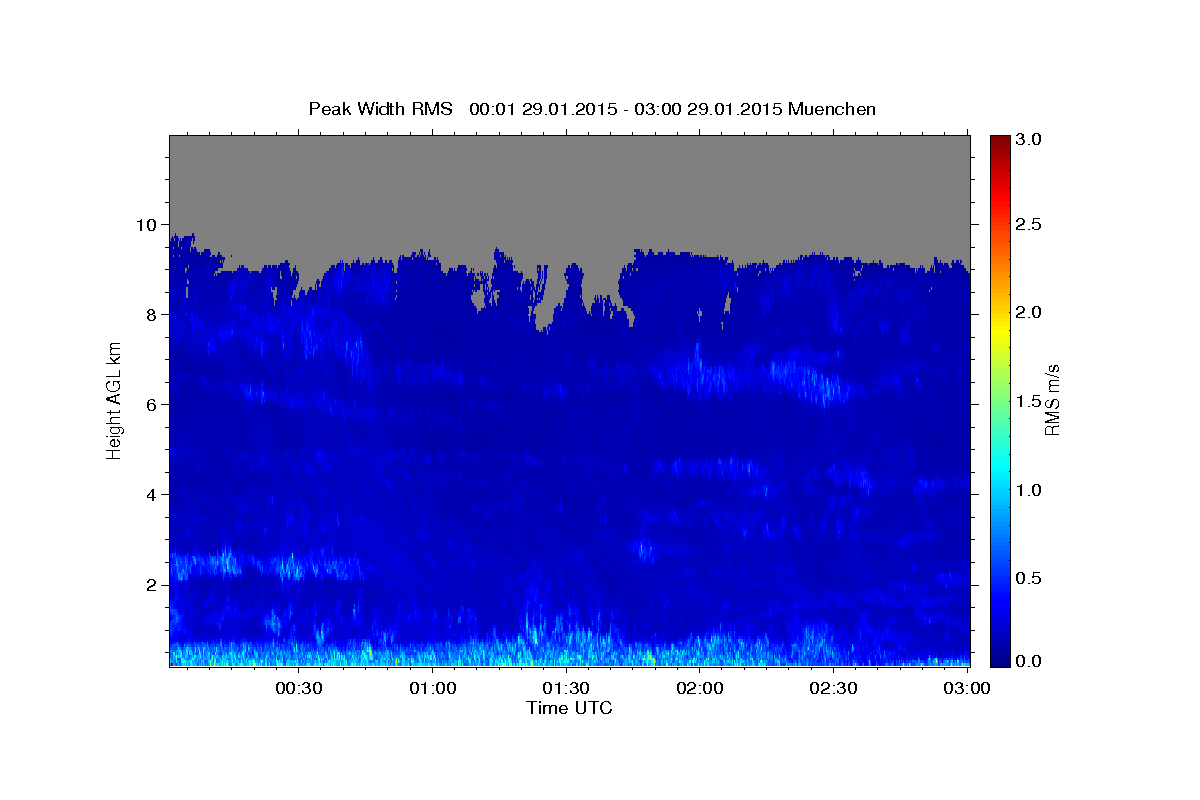1200x800 pixels.
Task: Click the 01:00 time tick label
Action: tap(435, 689)
